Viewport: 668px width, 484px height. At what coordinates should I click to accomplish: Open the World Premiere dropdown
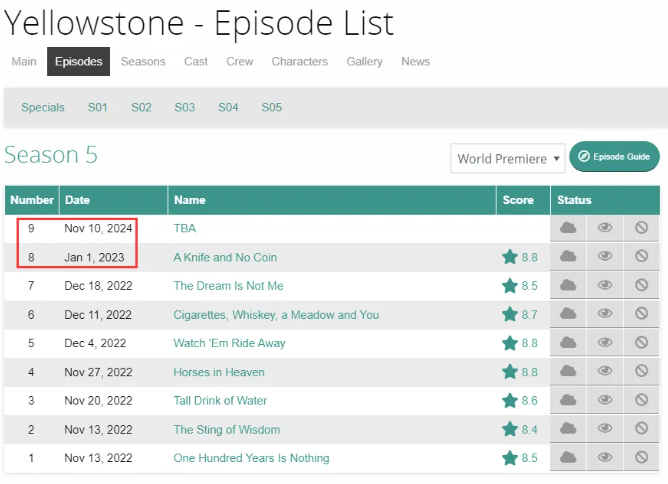click(507, 159)
